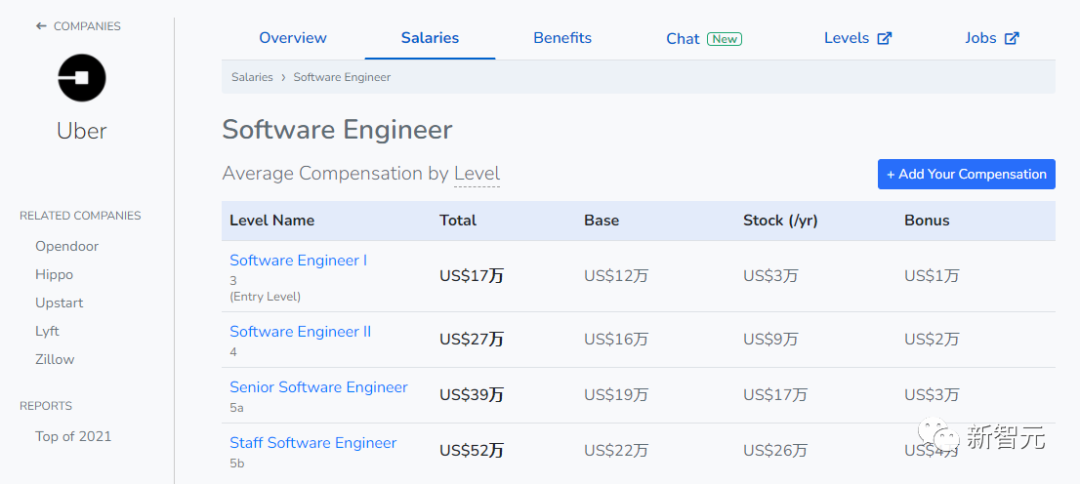Click the external link icon next to Jobs
This screenshot has height=484, width=1080.
coord(1012,38)
